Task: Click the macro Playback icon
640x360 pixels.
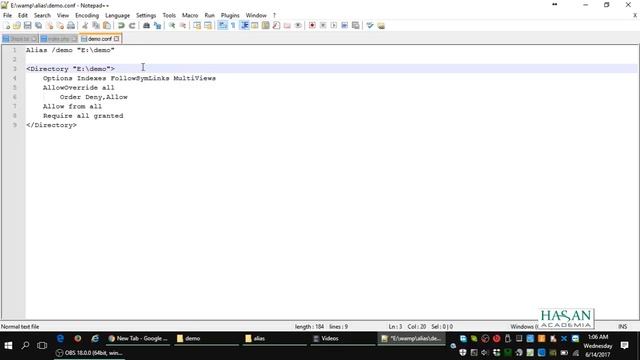Action: [x=334, y=26]
